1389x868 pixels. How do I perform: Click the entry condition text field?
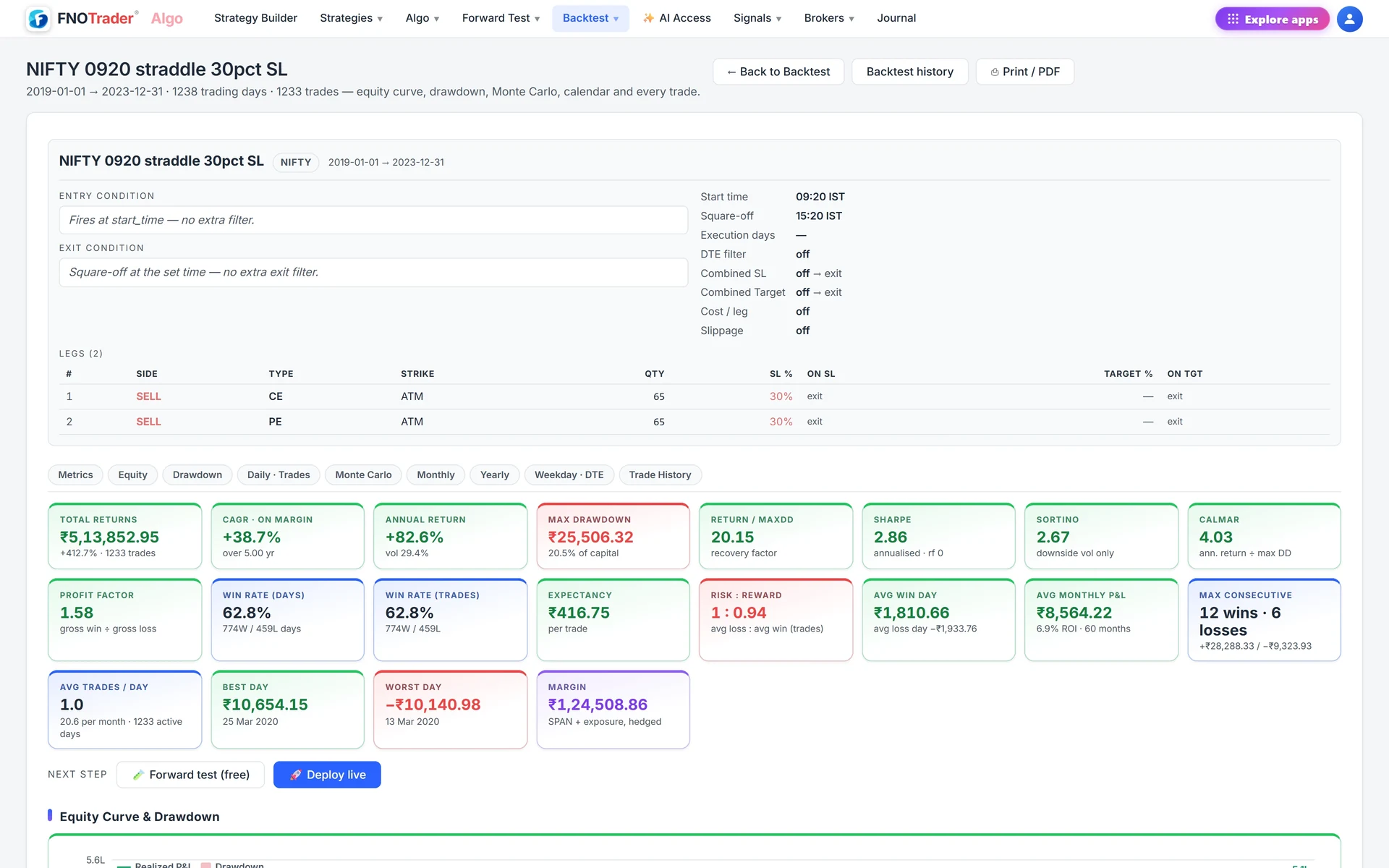tap(373, 220)
